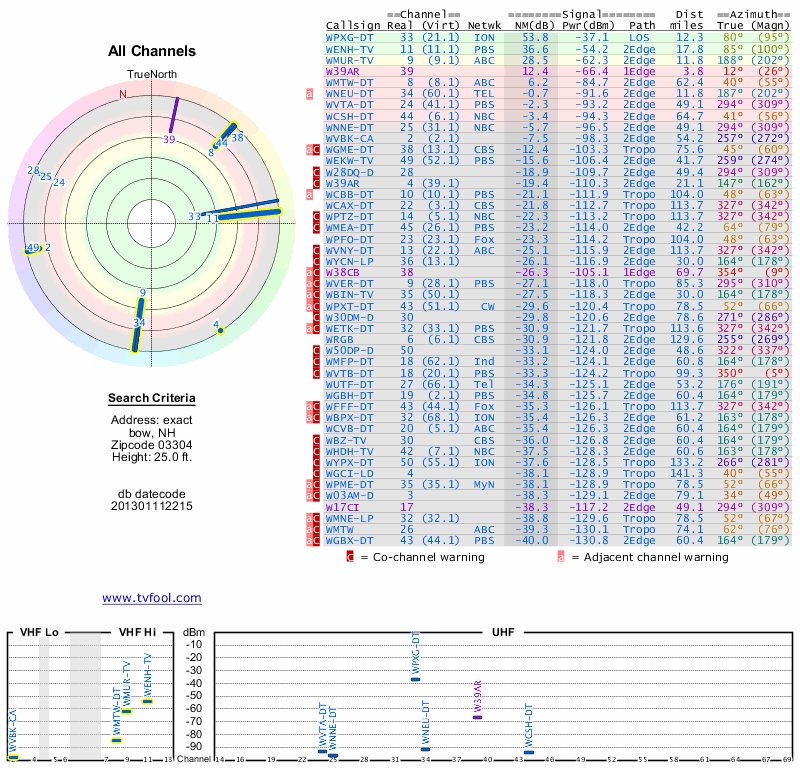This screenshot has height=768, width=800.
Task: Select the WMTW-DT callsign in table
Action: click(x=349, y=83)
